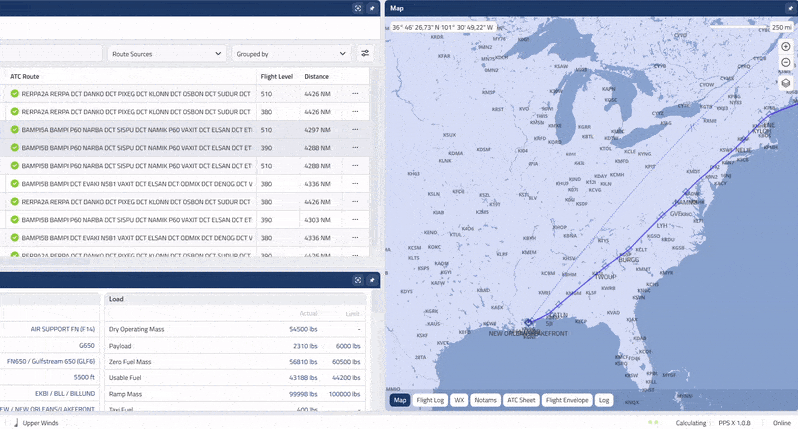This screenshot has width=798, height=429.
Task: Click Payload actual value 2310 lbs
Action: 305,346
